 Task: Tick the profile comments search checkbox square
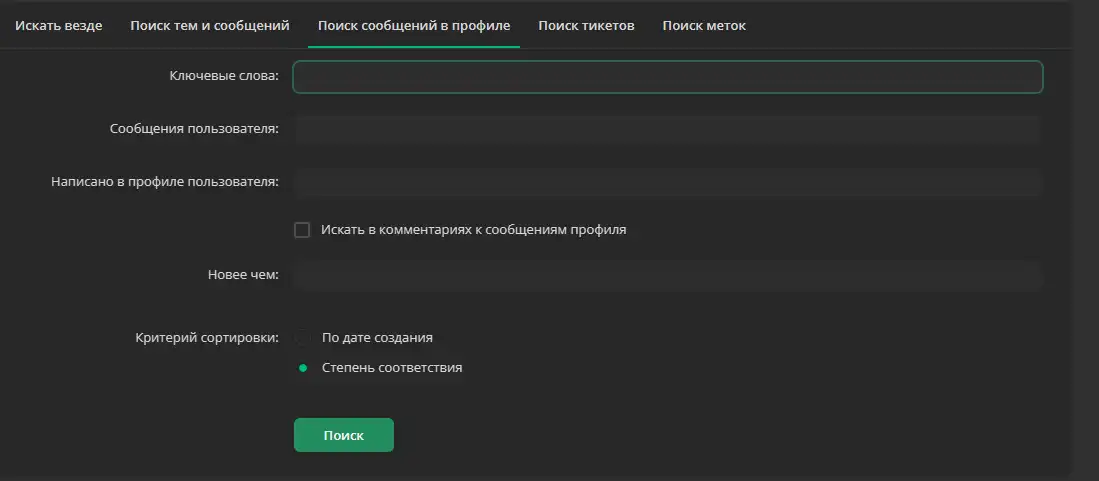[x=302, y=230]
